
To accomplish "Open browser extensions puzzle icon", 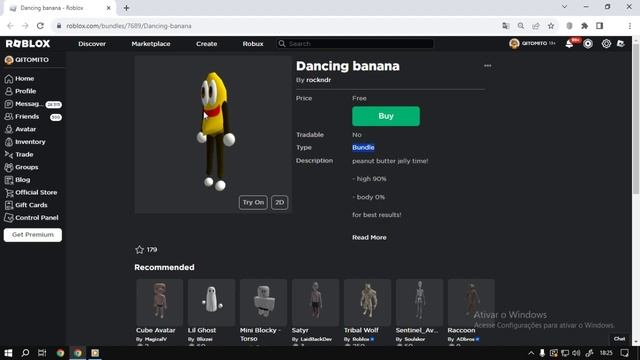I will coord(584,26).
